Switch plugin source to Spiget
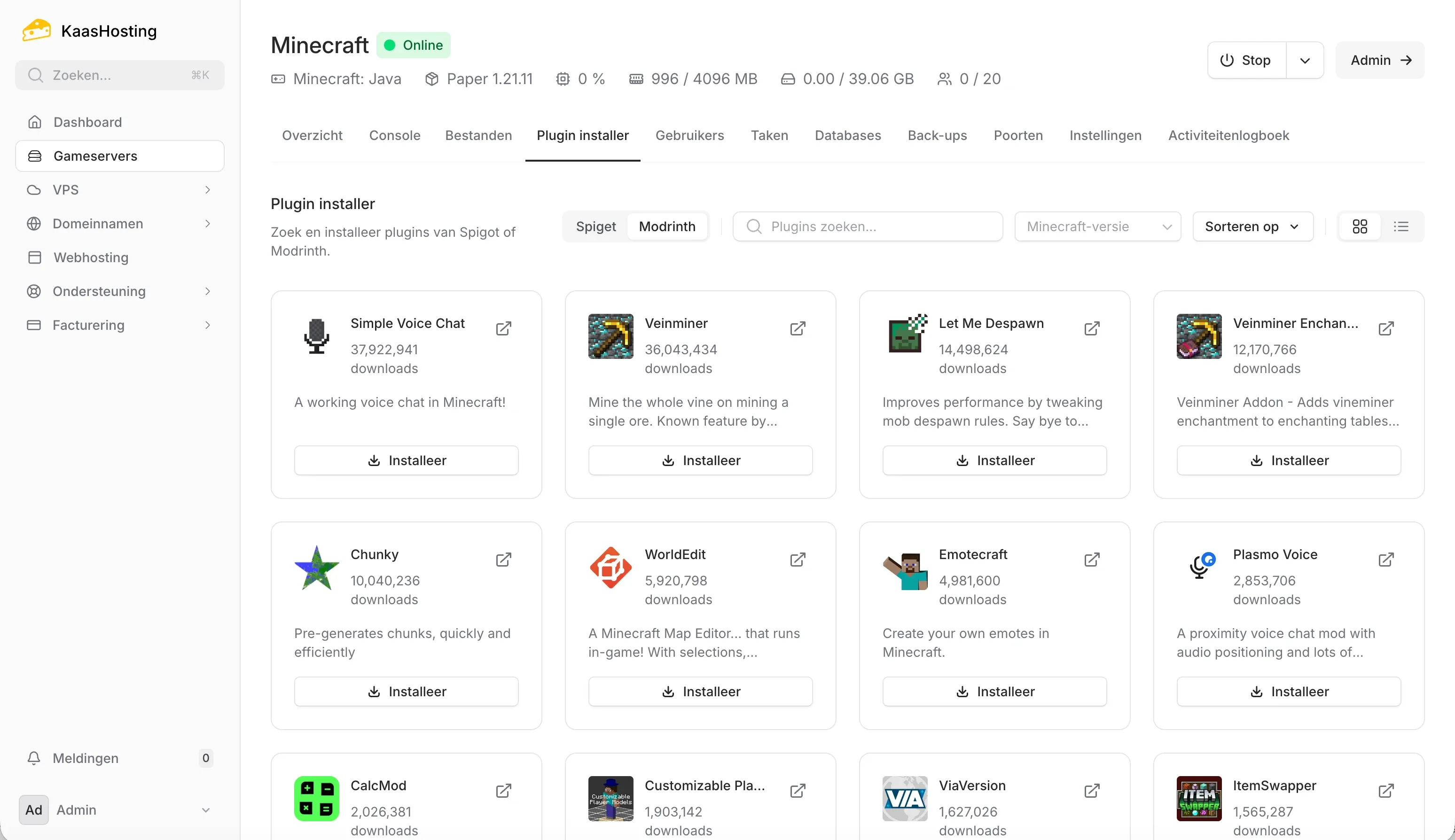Viewport: 1455px width, 840px height. pos(596,226)
